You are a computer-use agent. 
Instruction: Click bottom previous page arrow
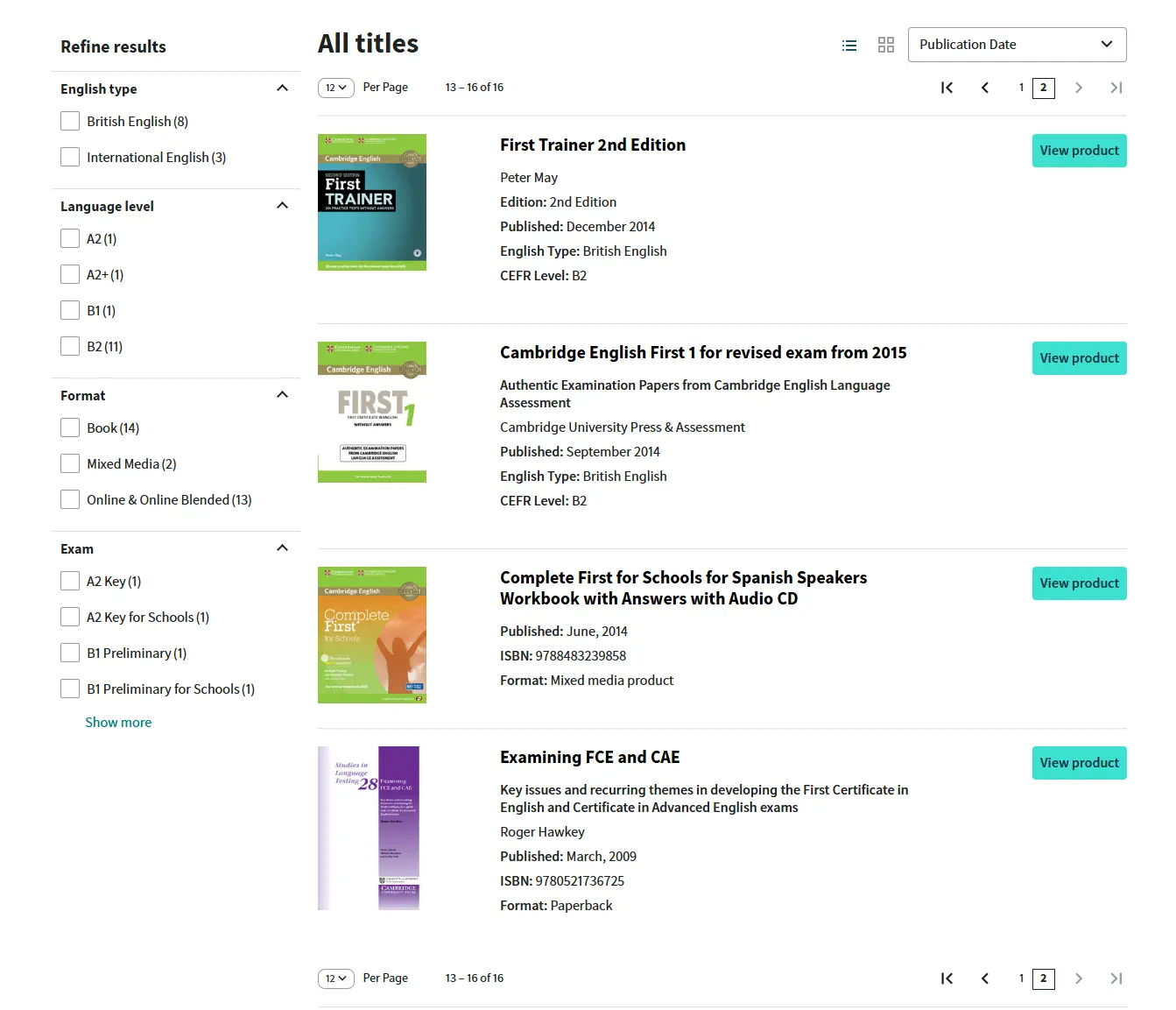pos(985,978)
